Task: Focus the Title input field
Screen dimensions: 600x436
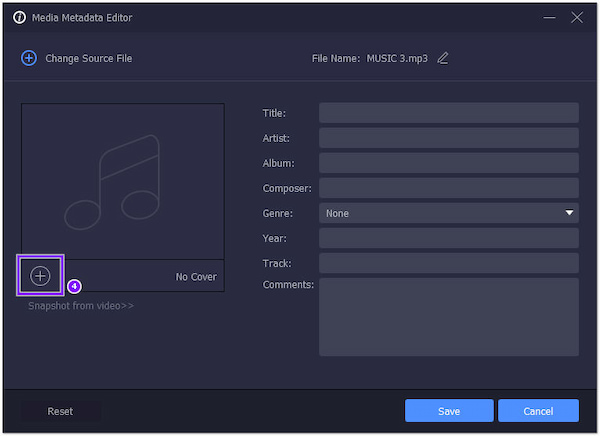Action: click(448, 113)
